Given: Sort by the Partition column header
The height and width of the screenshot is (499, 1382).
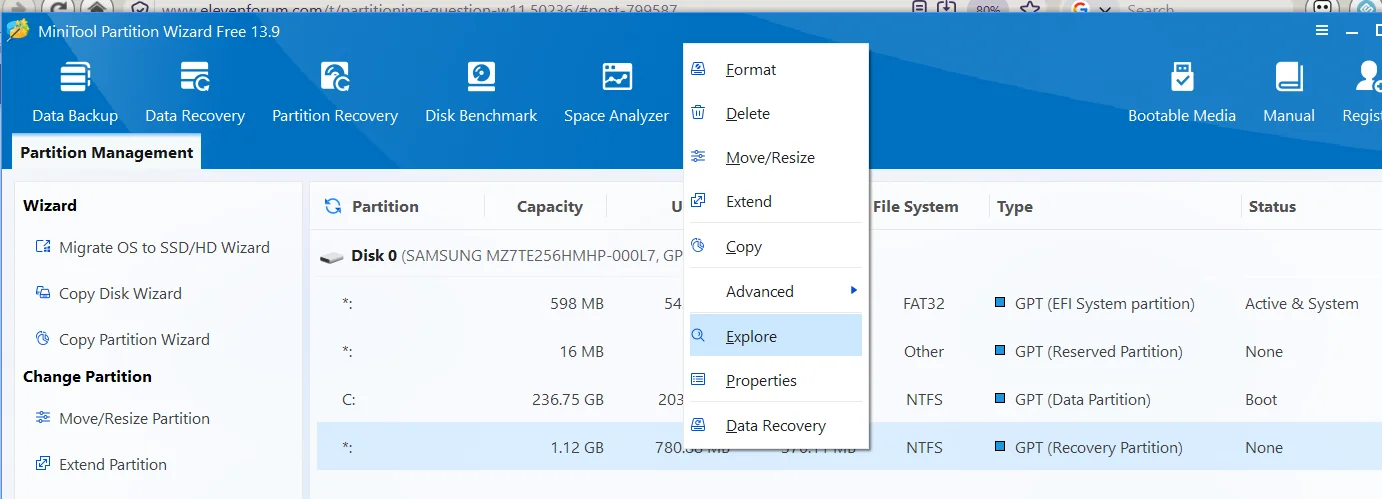Looking at the screenshot, I should pyautogui.click(x=385, y=207).
